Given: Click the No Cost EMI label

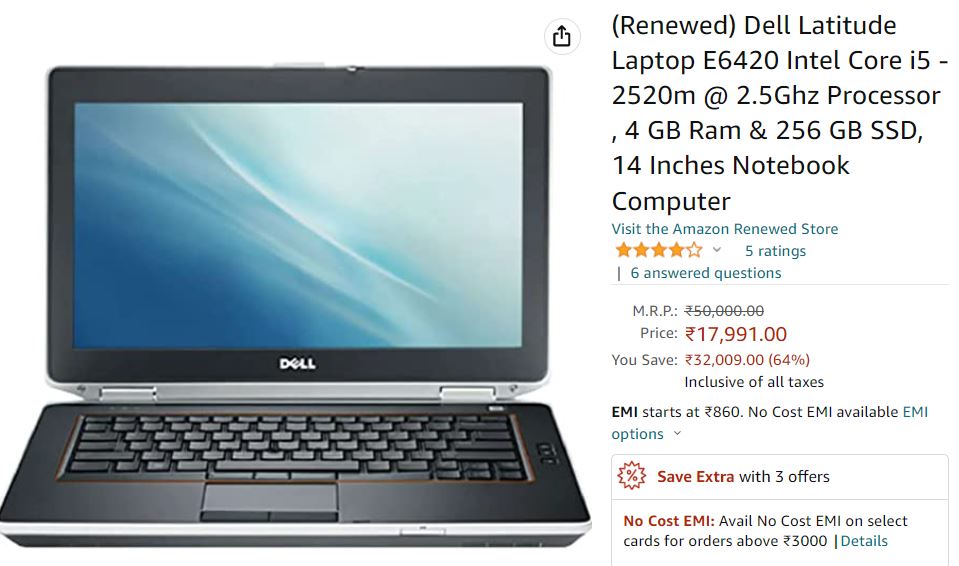Looking at the screenshot, I should pyautogui.click(x=668, y=521).
